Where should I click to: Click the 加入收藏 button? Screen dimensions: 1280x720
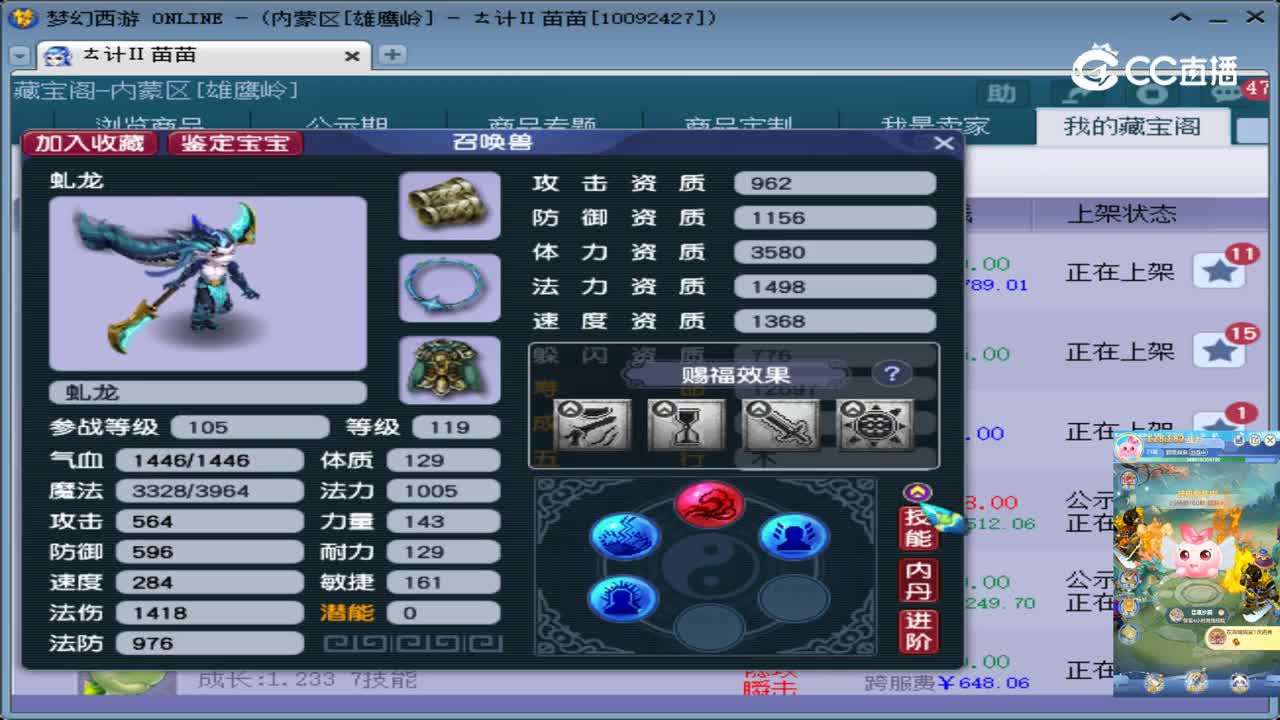[92, 143]
